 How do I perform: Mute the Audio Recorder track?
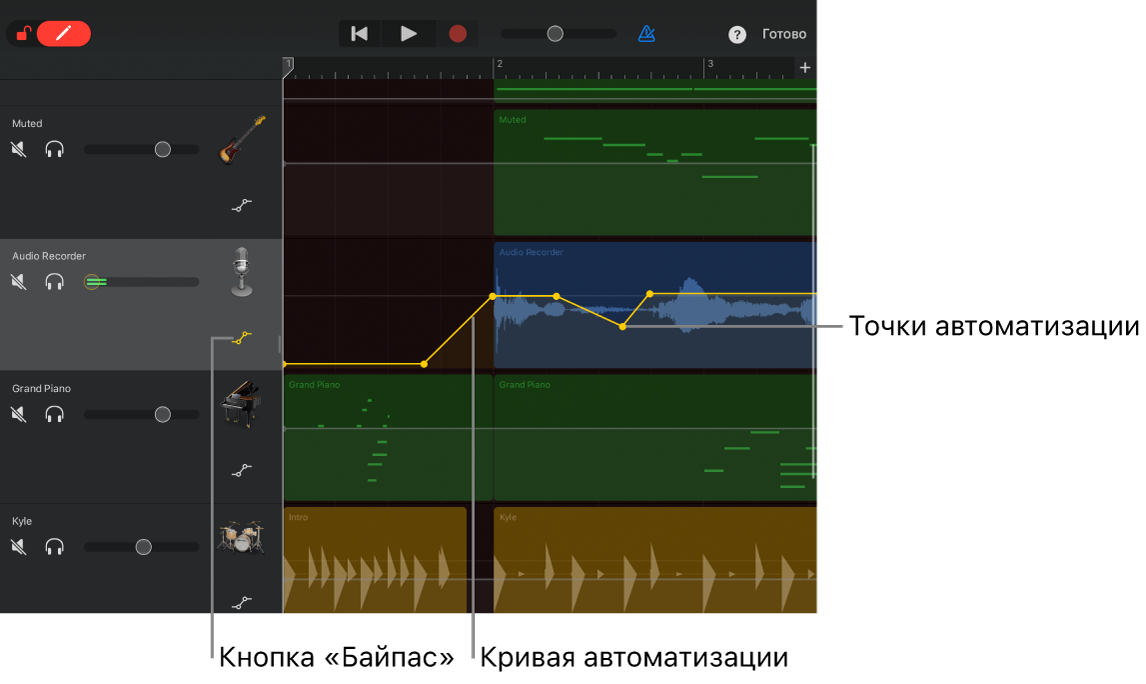click(19, 281)
